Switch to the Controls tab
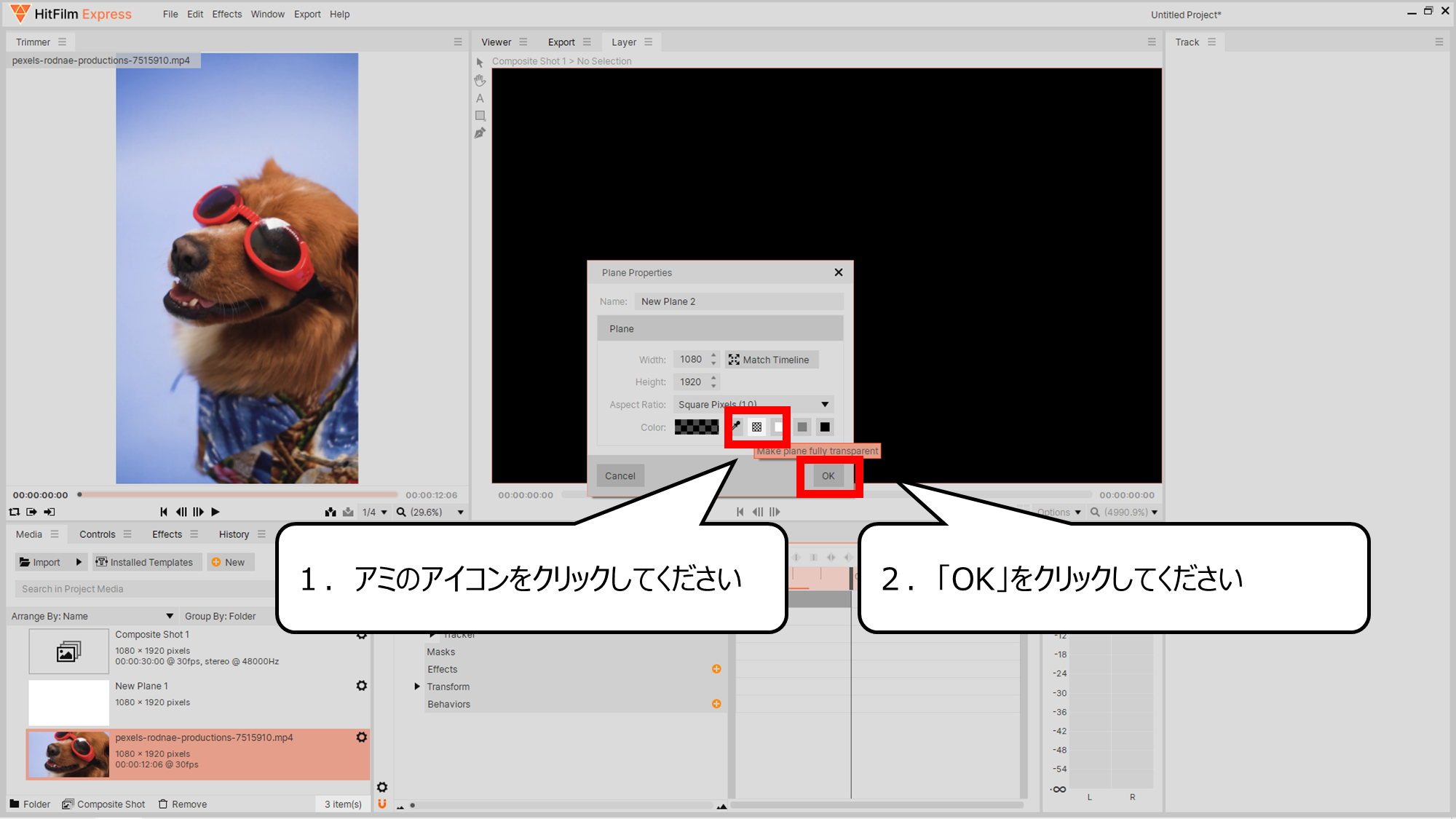 point(98,534)
